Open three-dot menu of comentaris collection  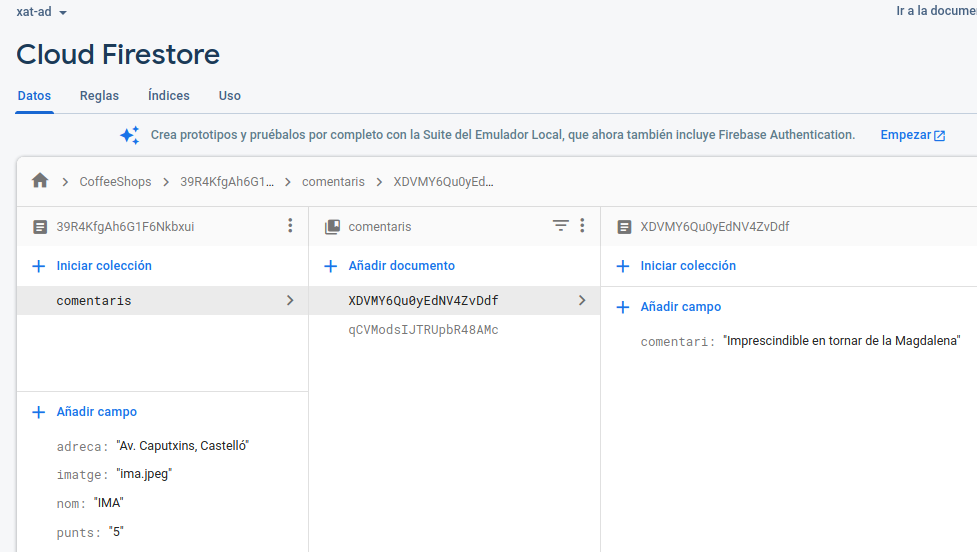582,226
